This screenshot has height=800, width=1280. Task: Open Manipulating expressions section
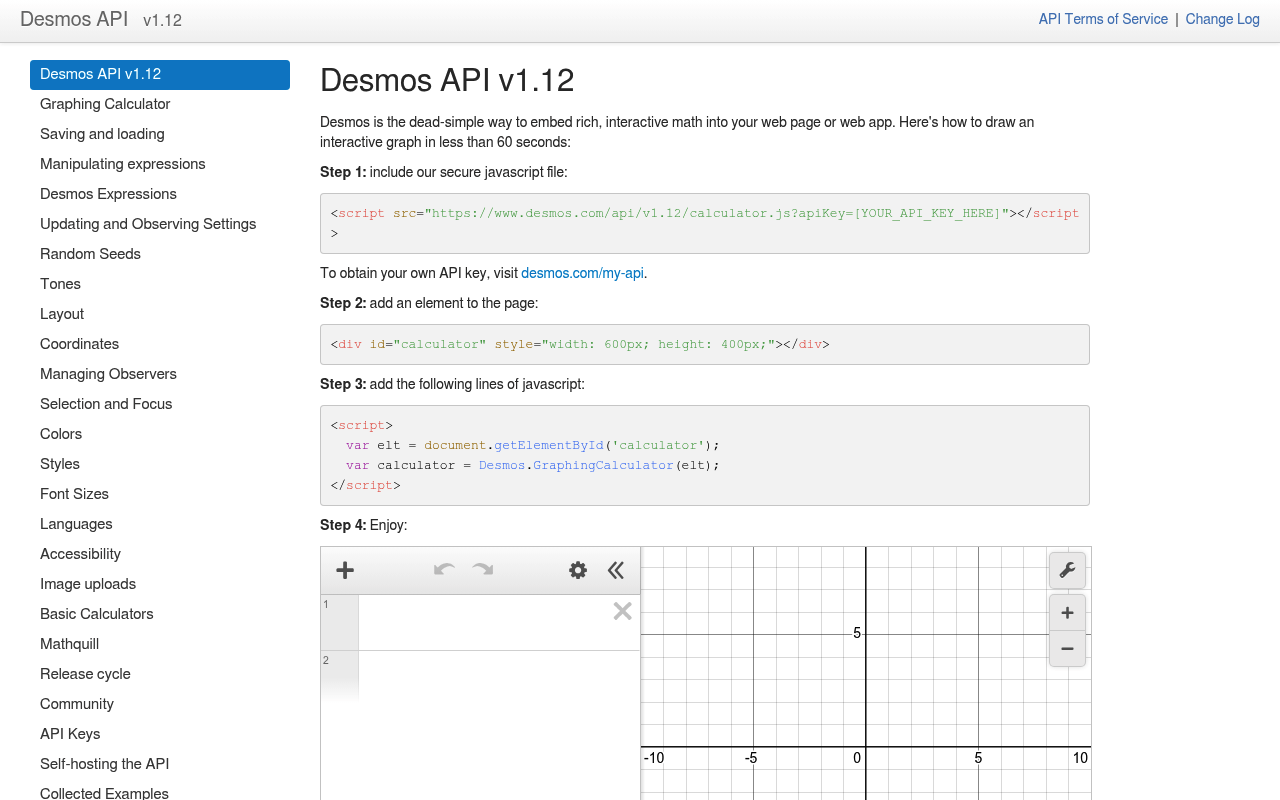point(160,164)
